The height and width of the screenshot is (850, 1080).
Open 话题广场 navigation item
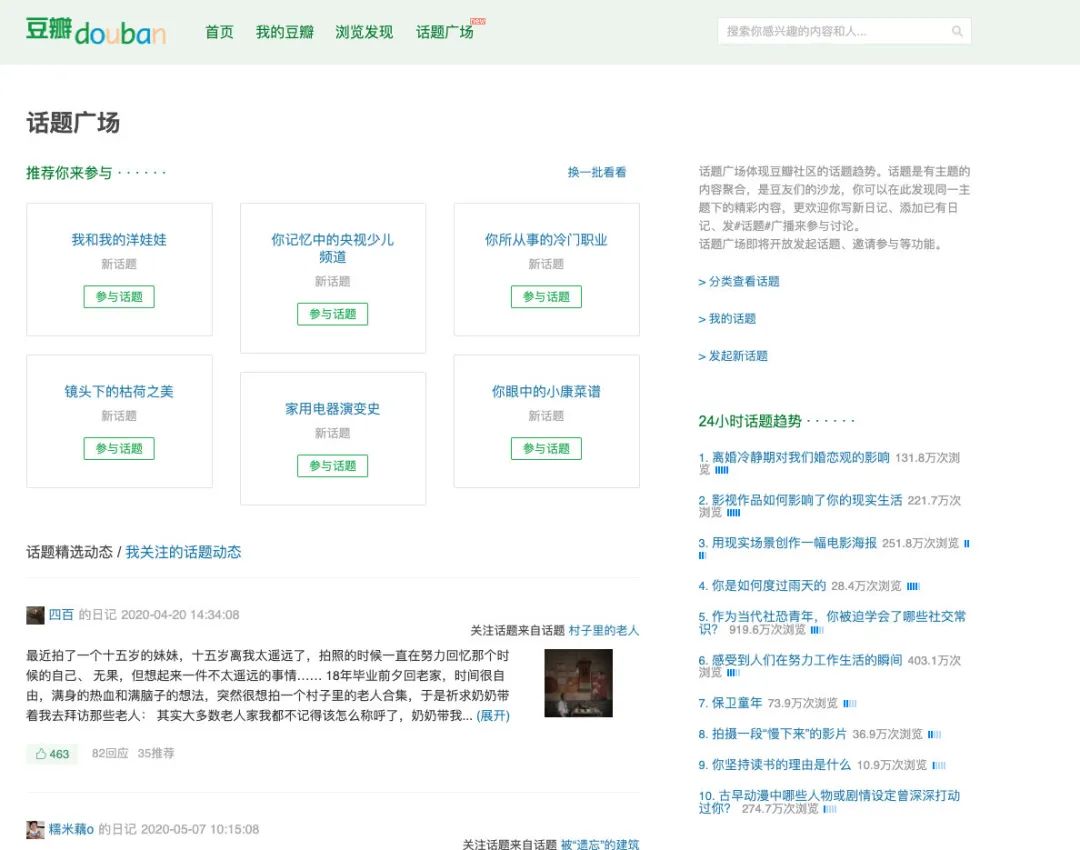(x=444, y=32)
